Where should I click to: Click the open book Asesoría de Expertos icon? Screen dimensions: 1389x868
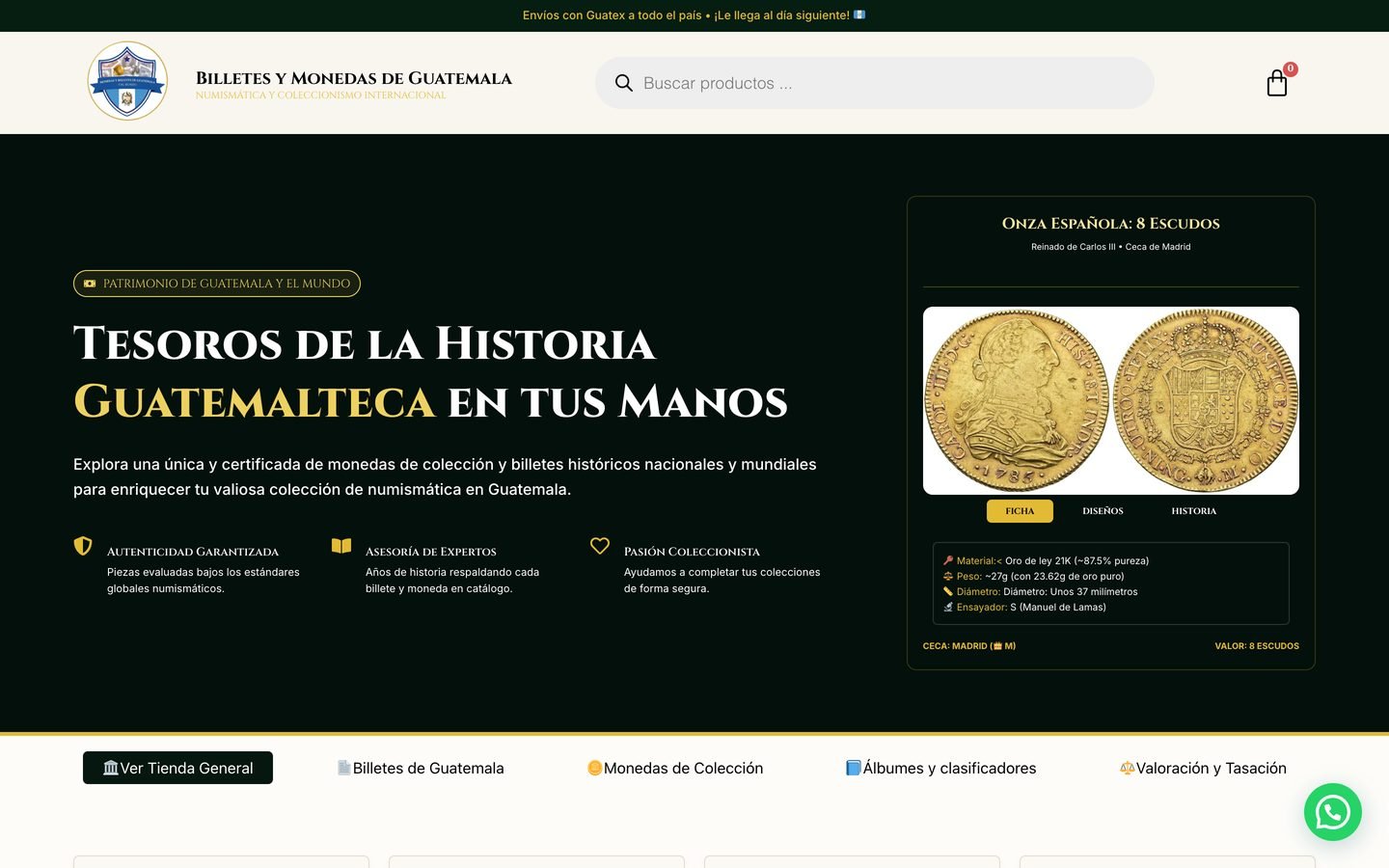341,546
